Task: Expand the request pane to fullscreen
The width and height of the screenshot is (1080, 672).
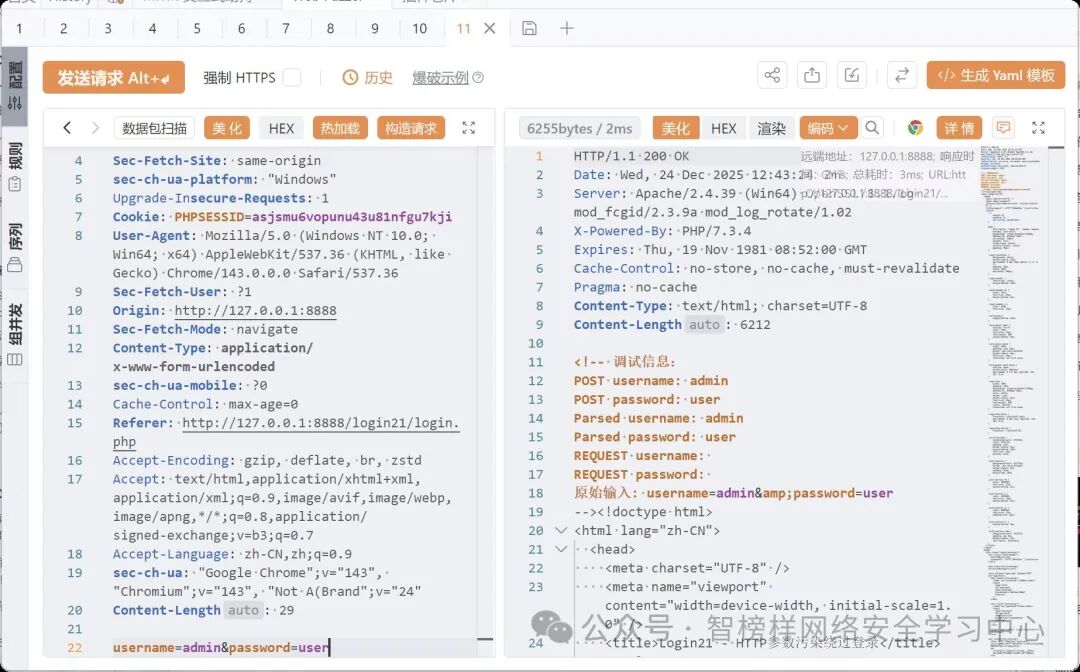Action: (x=469, y=127)
